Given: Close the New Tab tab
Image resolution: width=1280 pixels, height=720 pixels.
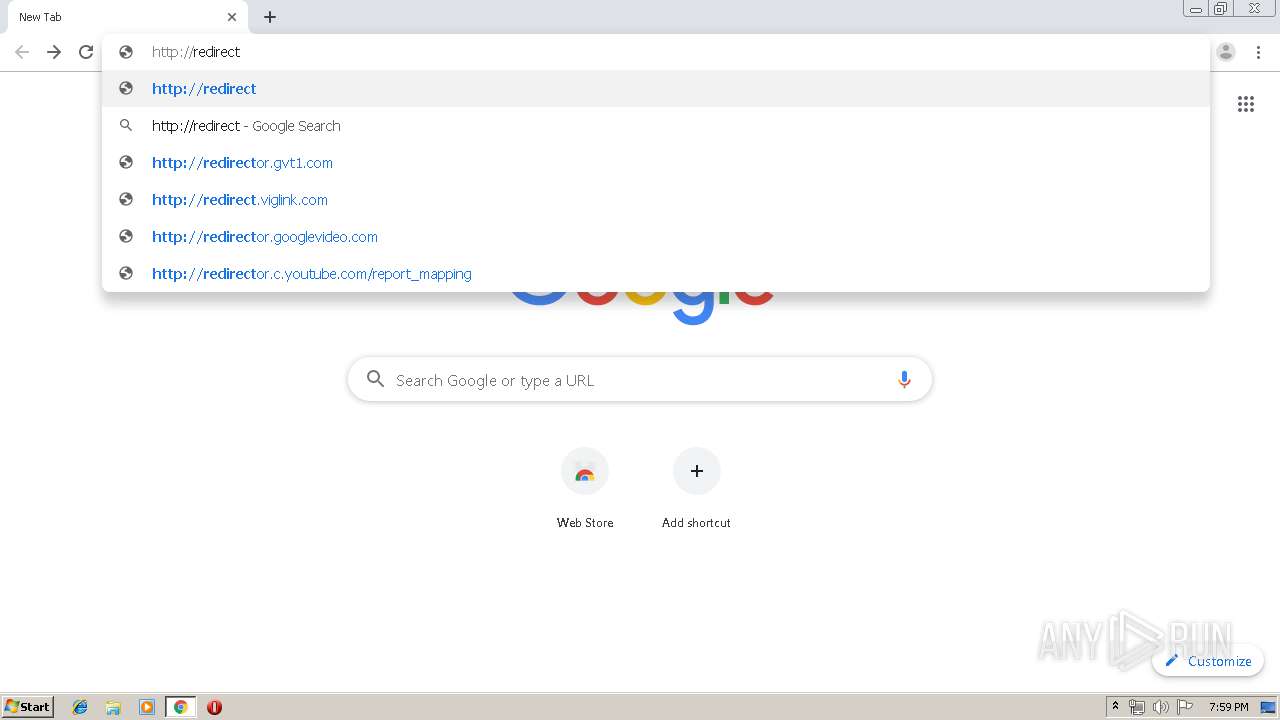Looking at the screenshot, I should click(x=232, y=17).
